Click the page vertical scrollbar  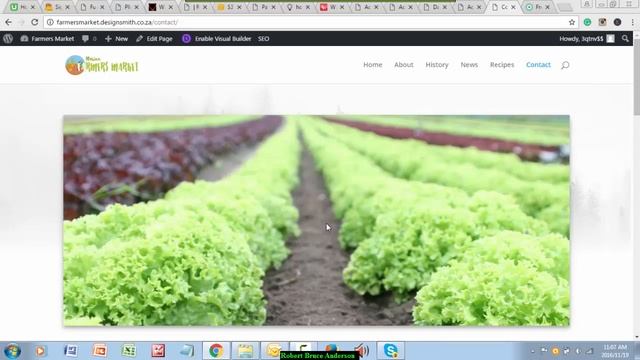click(x=636, y=78)
